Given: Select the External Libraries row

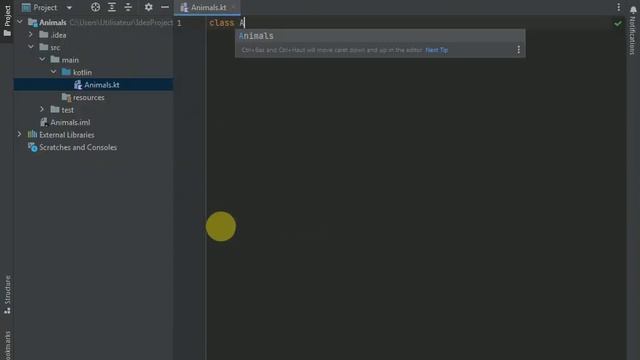Looking at the screenshot, I should coord(93,135).
